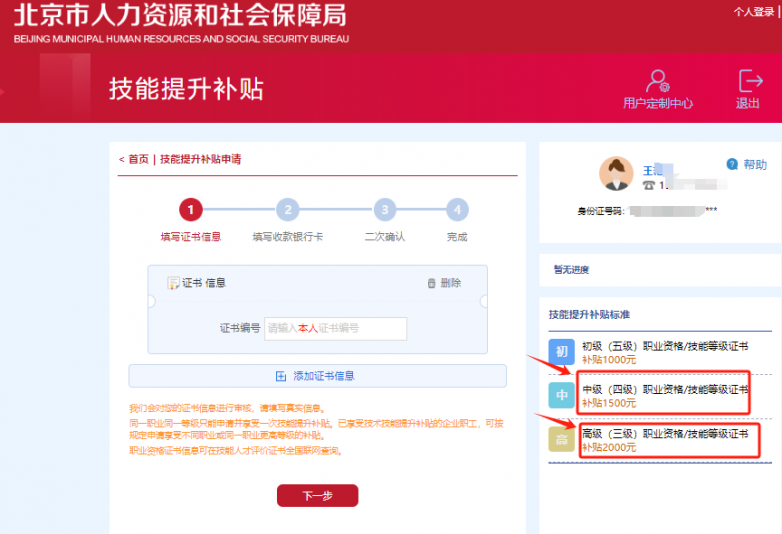The height and width of the screenshot is (534, 782).
Task: Select step 3 二次确认
Action: 384,210
